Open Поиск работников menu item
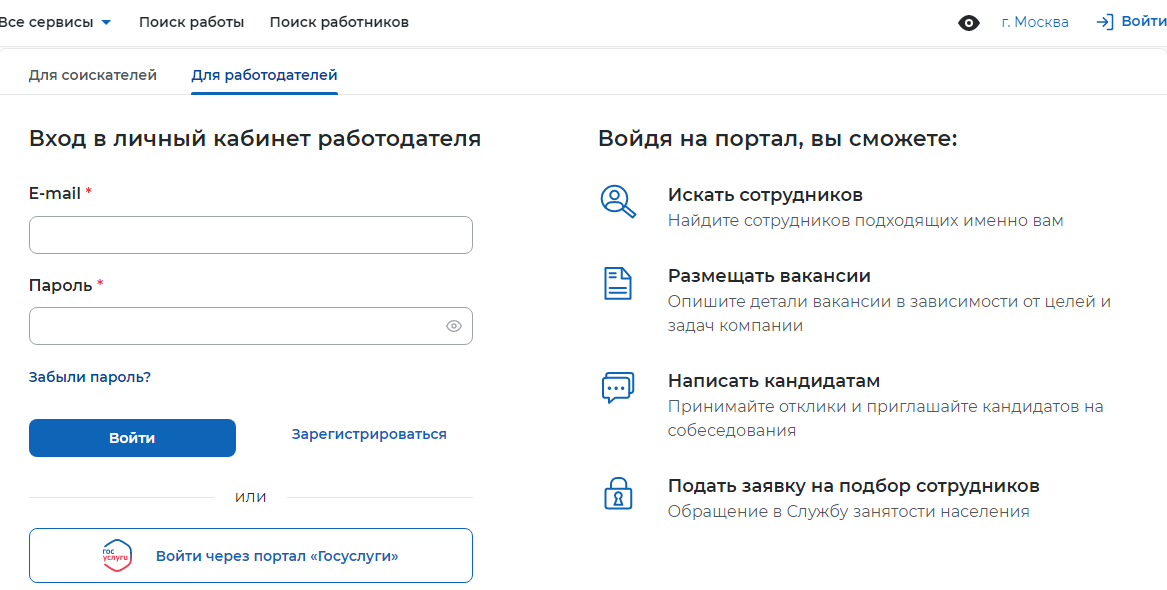Viewport: 1167px width, 590px height. 339,22
